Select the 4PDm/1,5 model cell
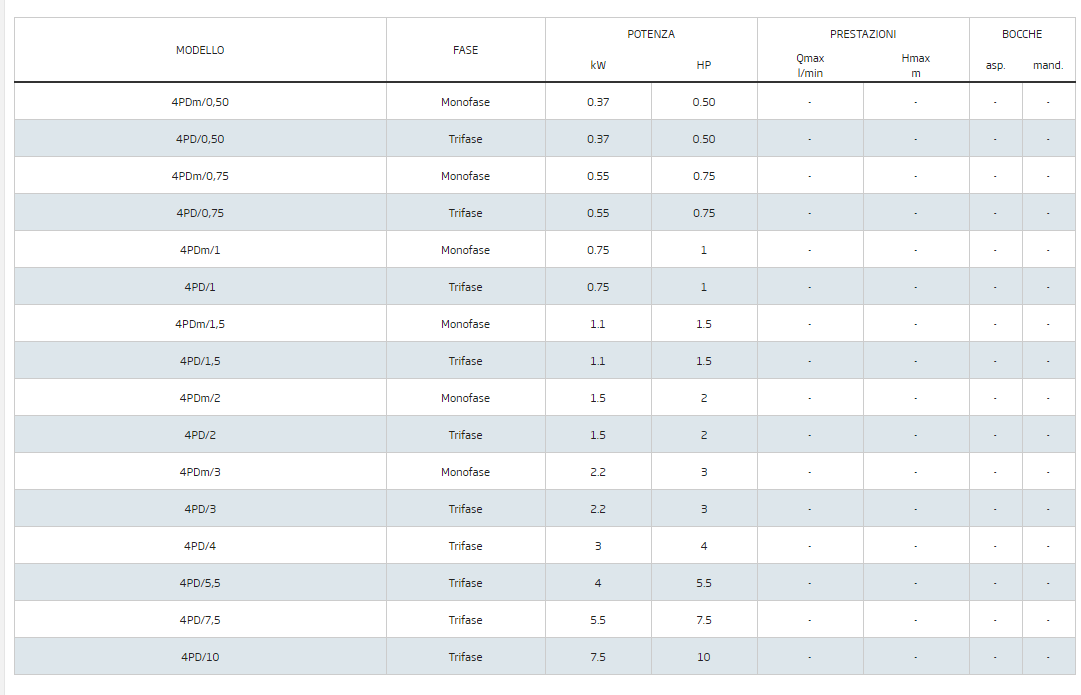Image resolution: width=1081 pixels, height=695 pixels. tap(200, 324)
